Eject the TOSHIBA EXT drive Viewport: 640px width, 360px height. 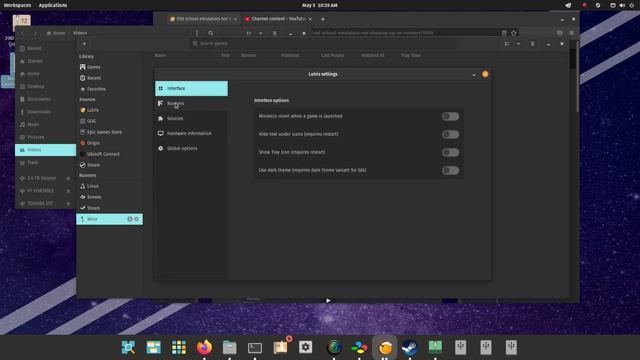pos(68,204)
